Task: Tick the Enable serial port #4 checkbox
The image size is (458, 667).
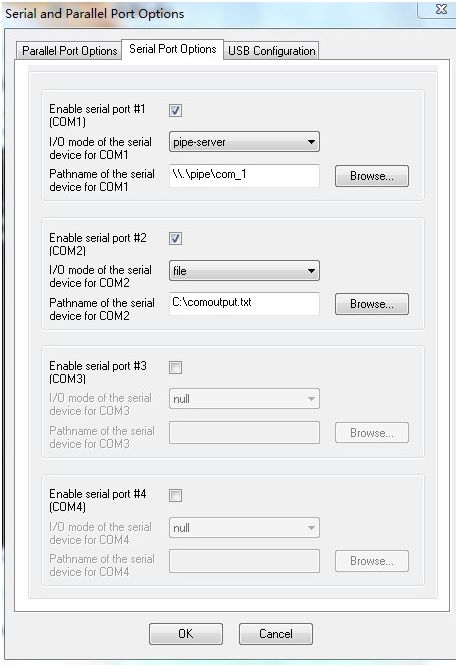Action: pos(175,496)
